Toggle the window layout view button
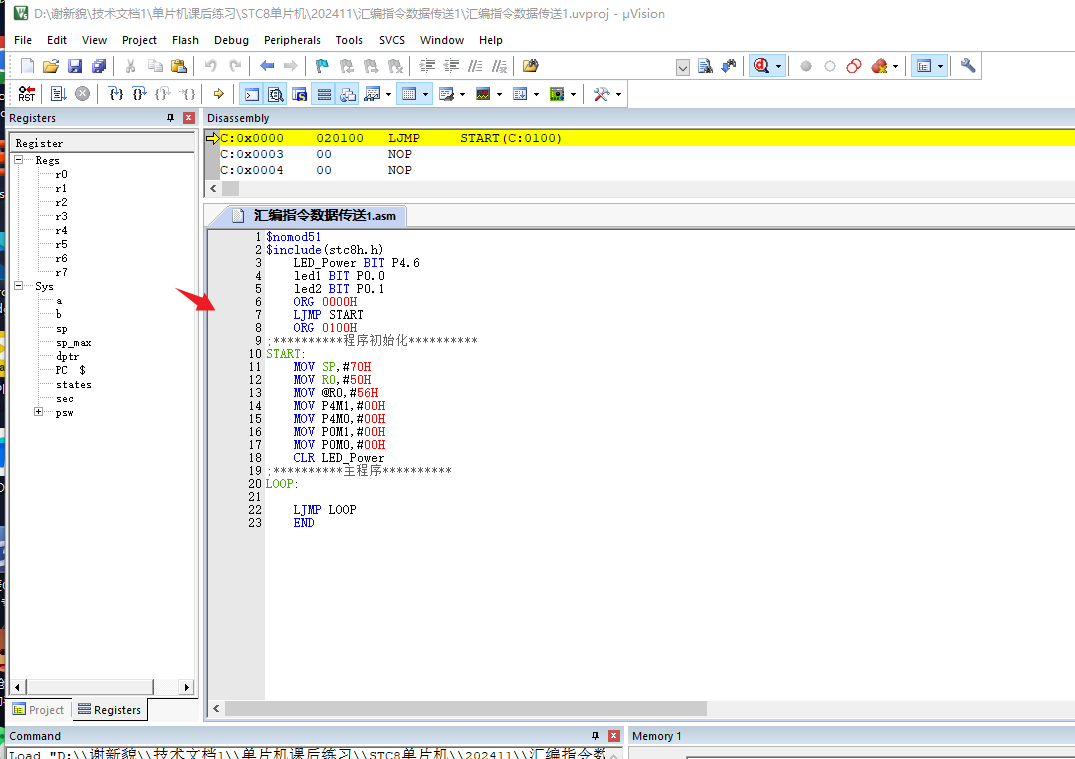This screenshot has width=1075, height=759. point(924,66)
